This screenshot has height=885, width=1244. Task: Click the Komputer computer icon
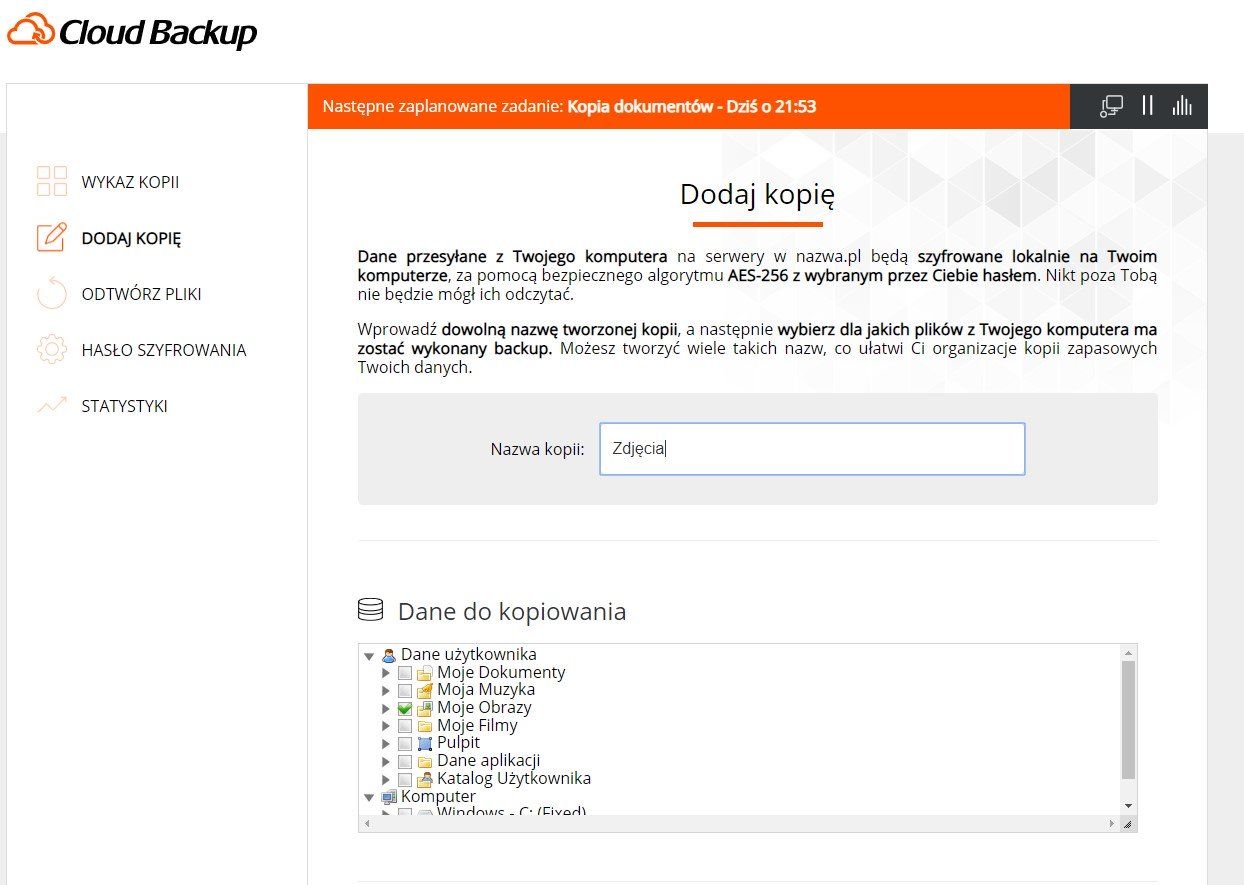point(389,797)
